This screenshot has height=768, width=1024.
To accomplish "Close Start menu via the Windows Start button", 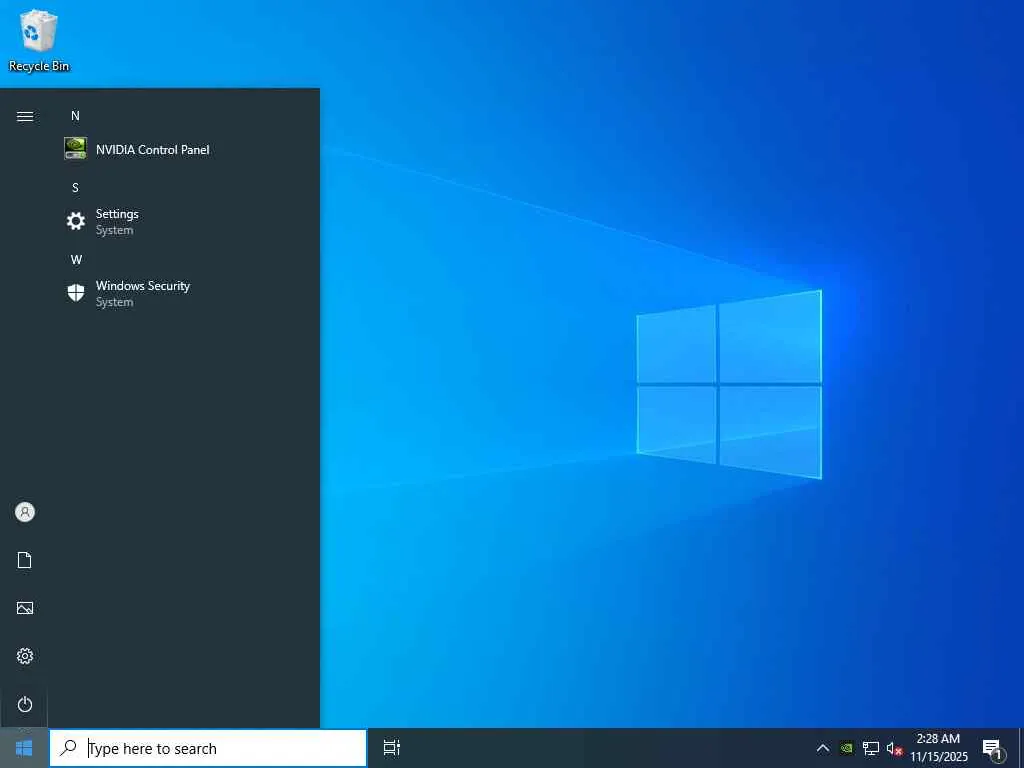I will (x=24, y=748).
